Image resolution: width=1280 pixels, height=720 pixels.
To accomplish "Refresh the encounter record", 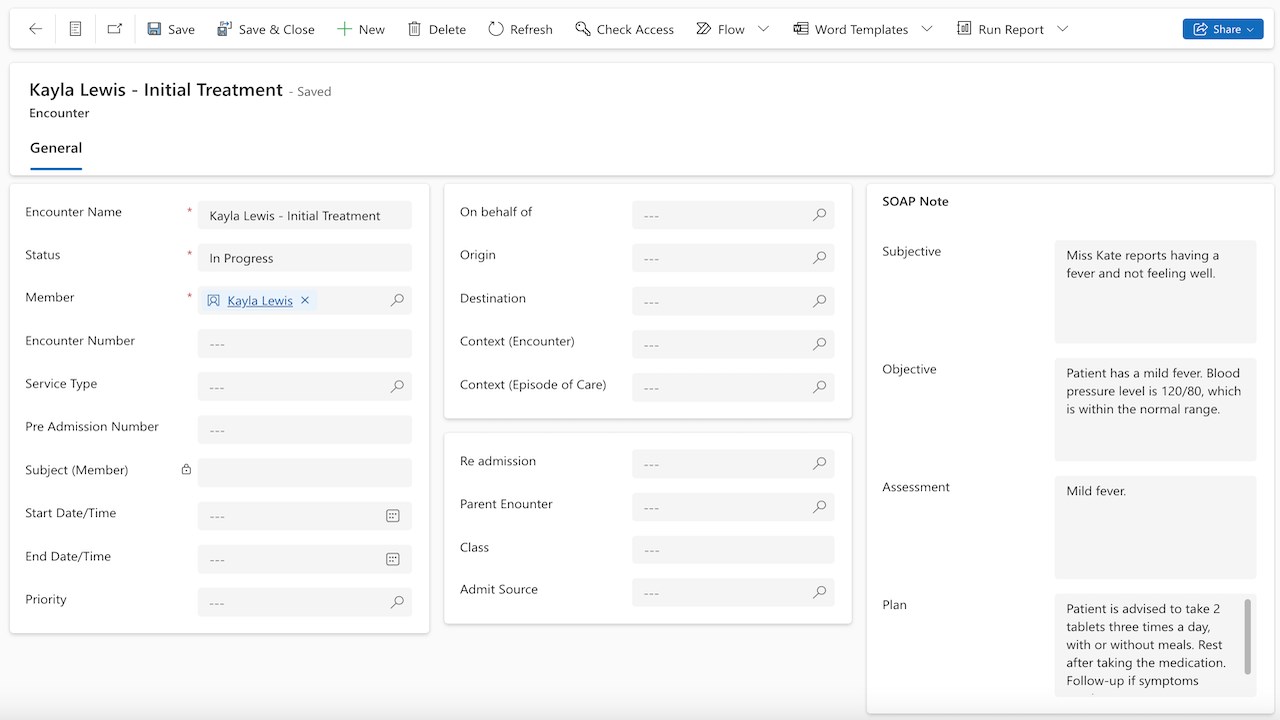I will click(520, 29).
